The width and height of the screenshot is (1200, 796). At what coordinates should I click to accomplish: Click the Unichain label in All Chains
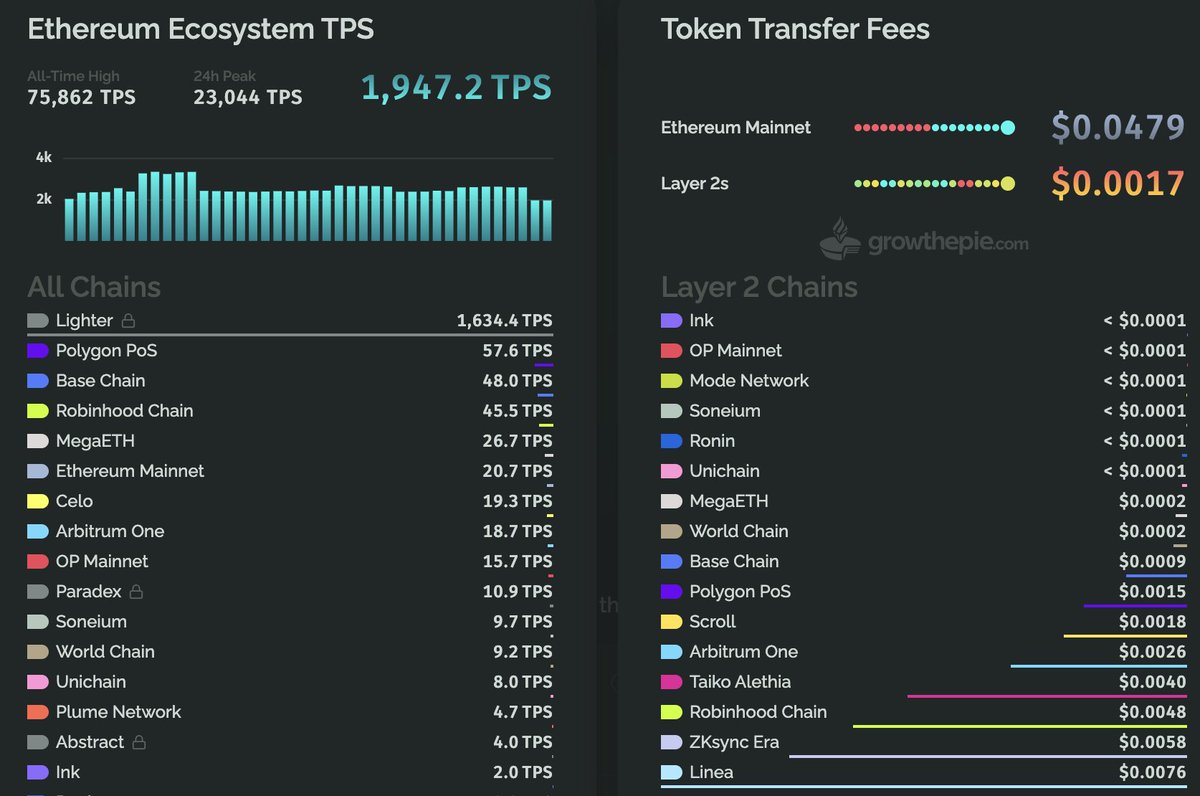click(x=91, y=682)
